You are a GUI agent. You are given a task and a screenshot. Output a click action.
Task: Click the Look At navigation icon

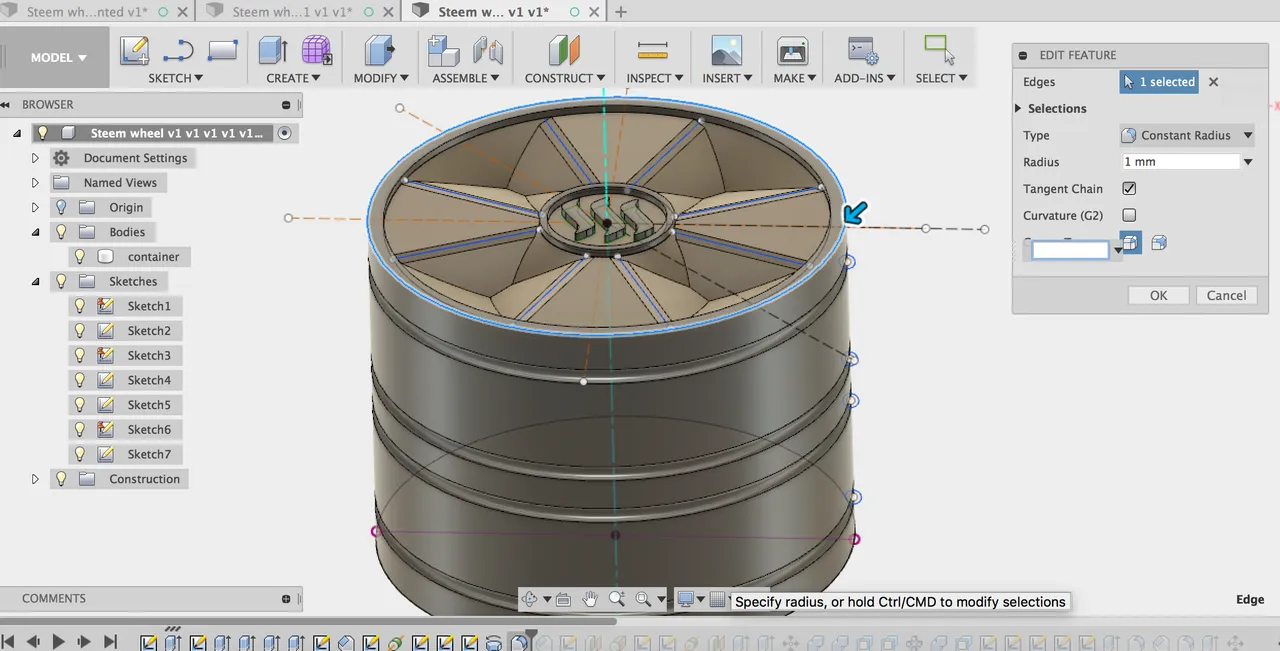563,600
